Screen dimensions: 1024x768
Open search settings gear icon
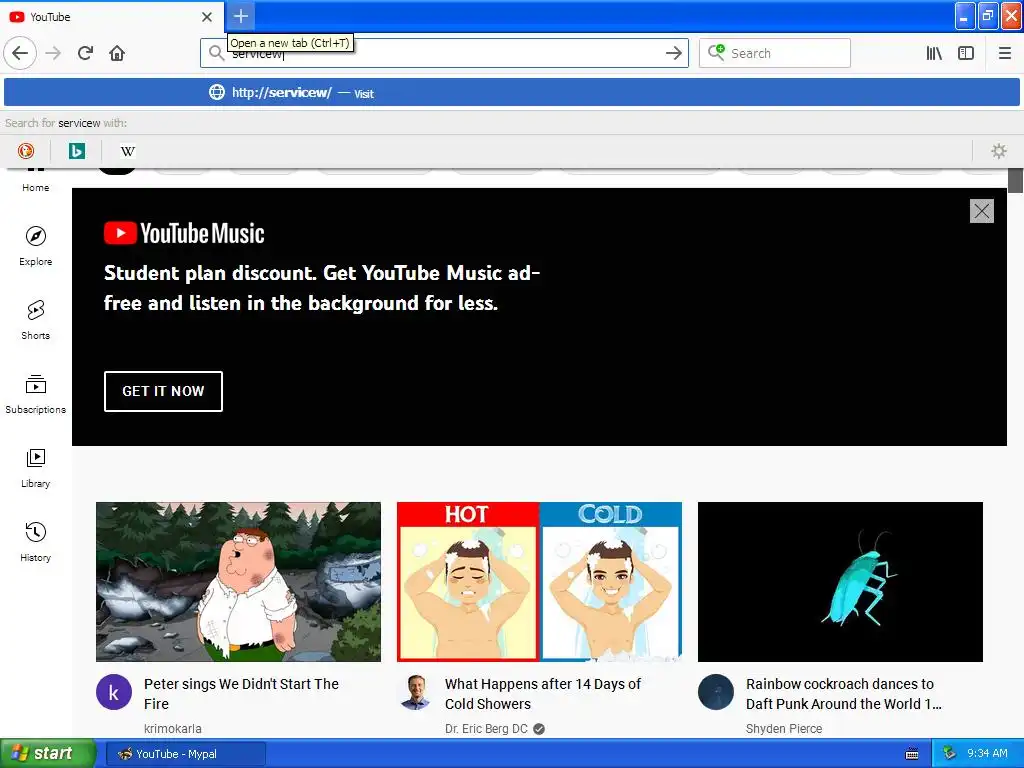(999, 151)
